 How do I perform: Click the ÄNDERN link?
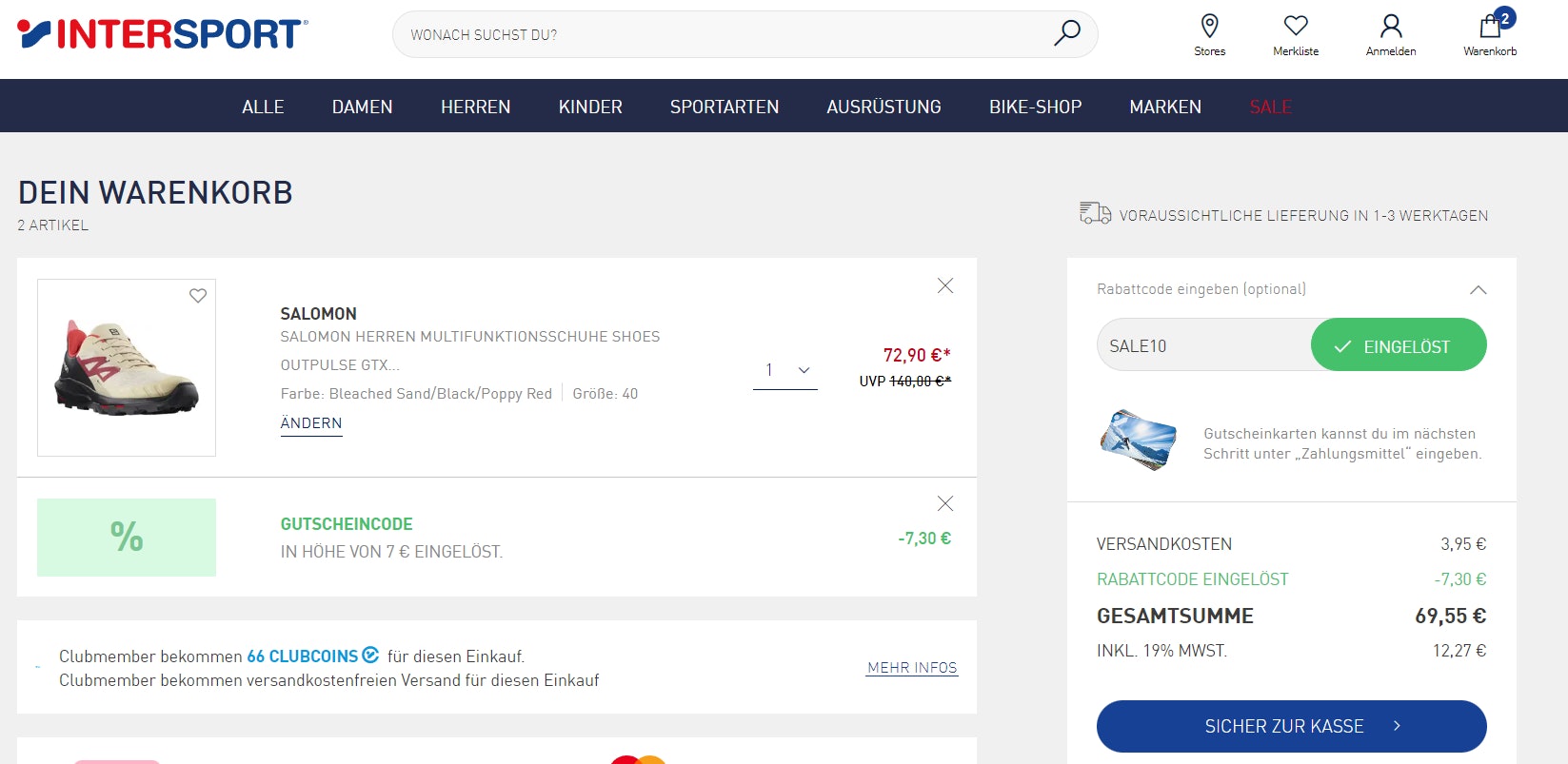click(311, 423)
